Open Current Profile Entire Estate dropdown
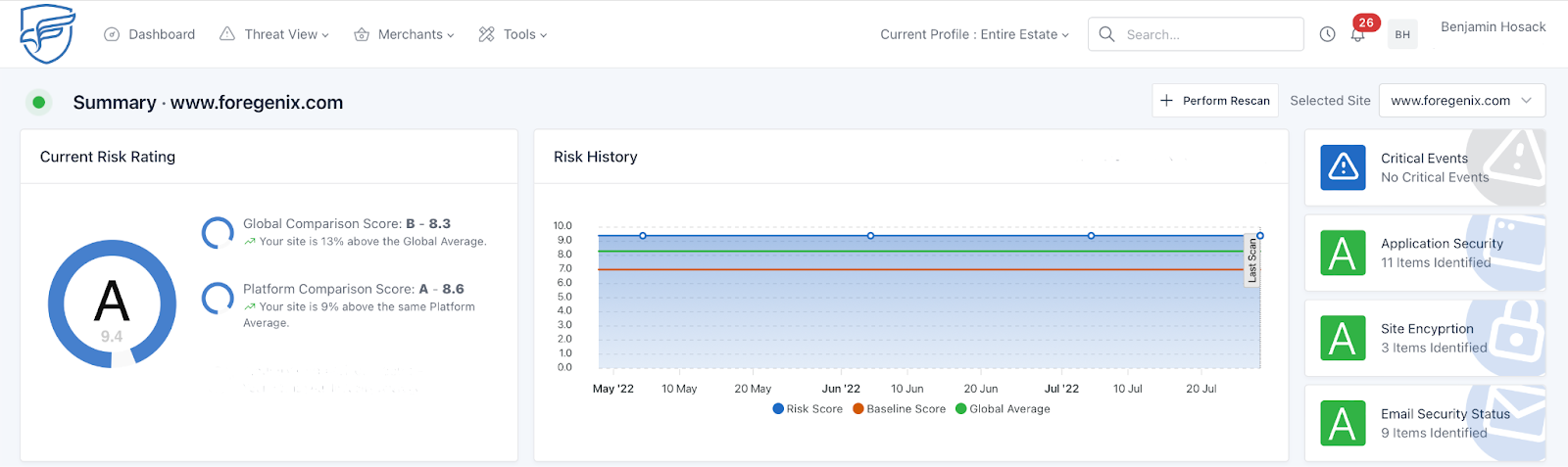This screenshot has width=1568, height=467. click(974, 34)
